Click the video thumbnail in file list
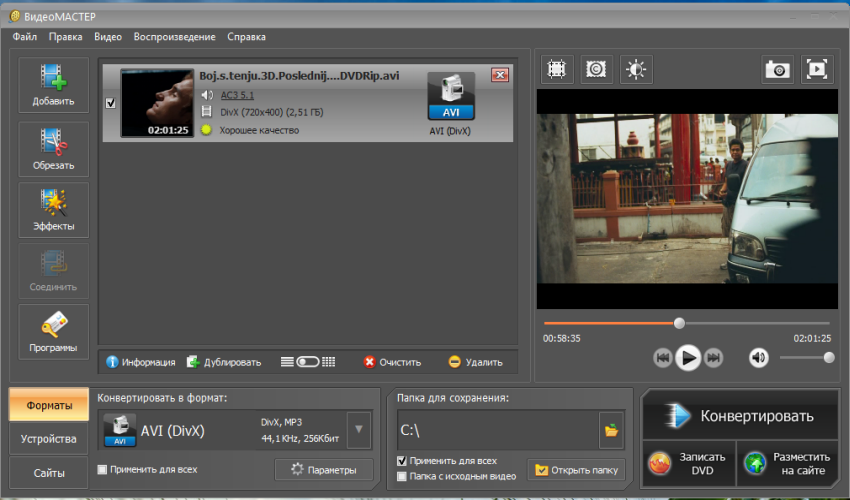The height and width of the screenshot is (500, 850). pyautogui.click(x=157, y=103)
